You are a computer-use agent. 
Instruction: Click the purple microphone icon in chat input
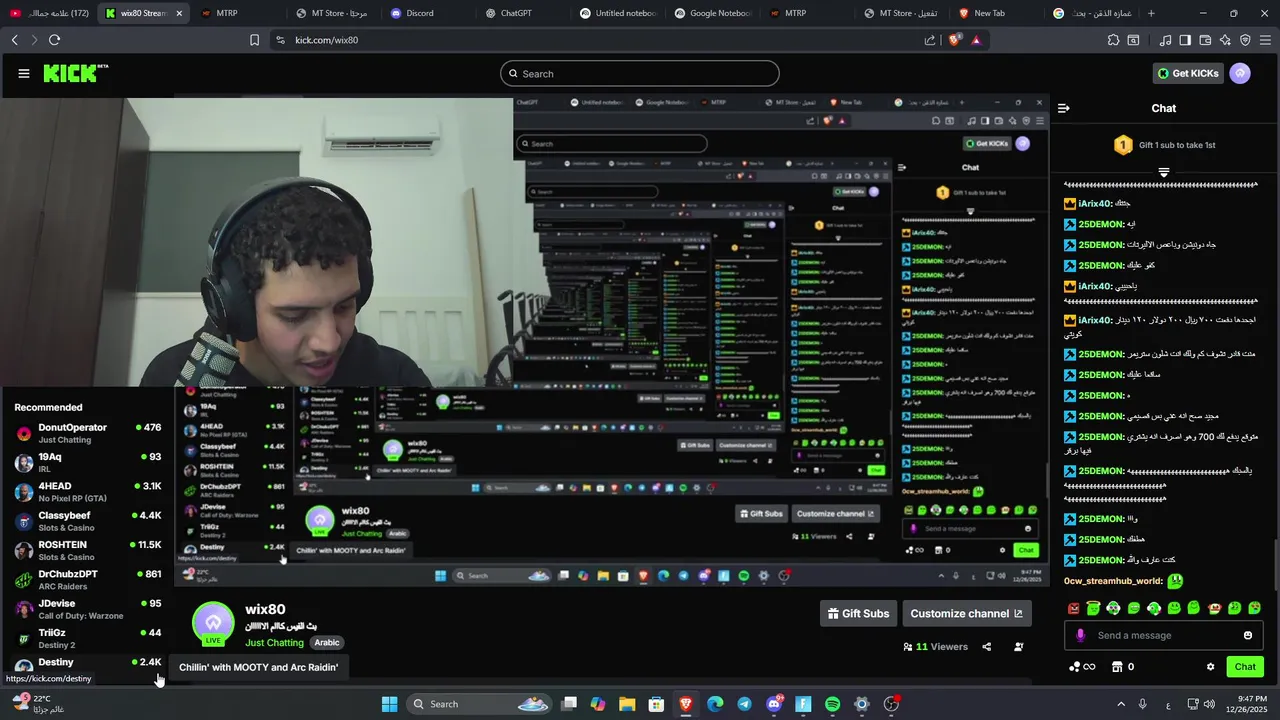point(1080,636)
